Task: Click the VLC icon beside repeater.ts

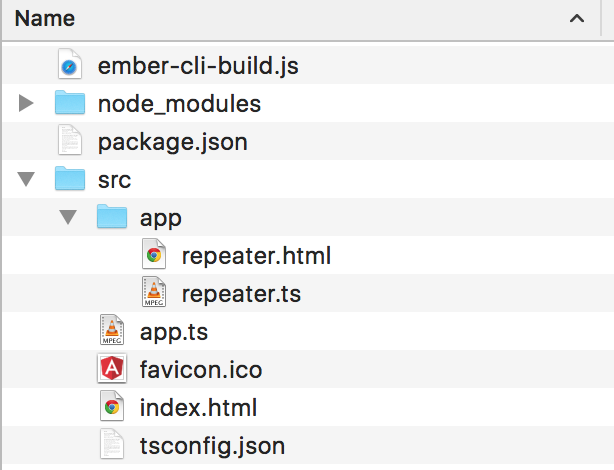Action: coord(153,293)
